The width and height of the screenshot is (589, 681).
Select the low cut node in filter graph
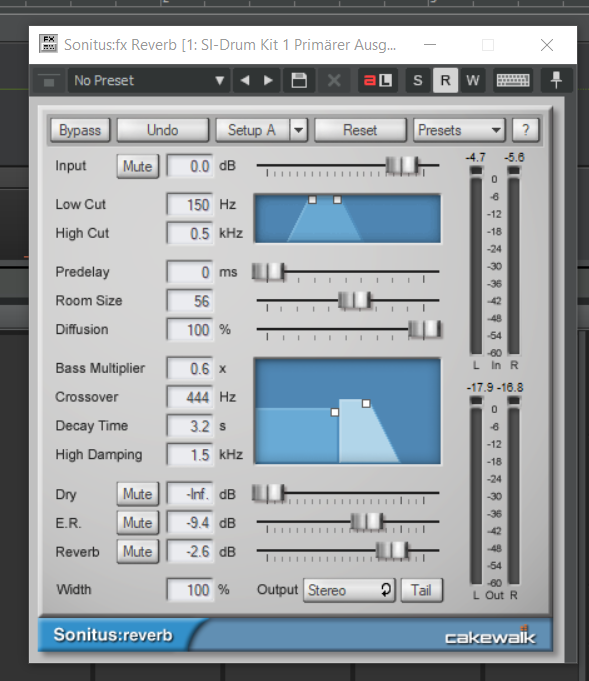[312, 200]
